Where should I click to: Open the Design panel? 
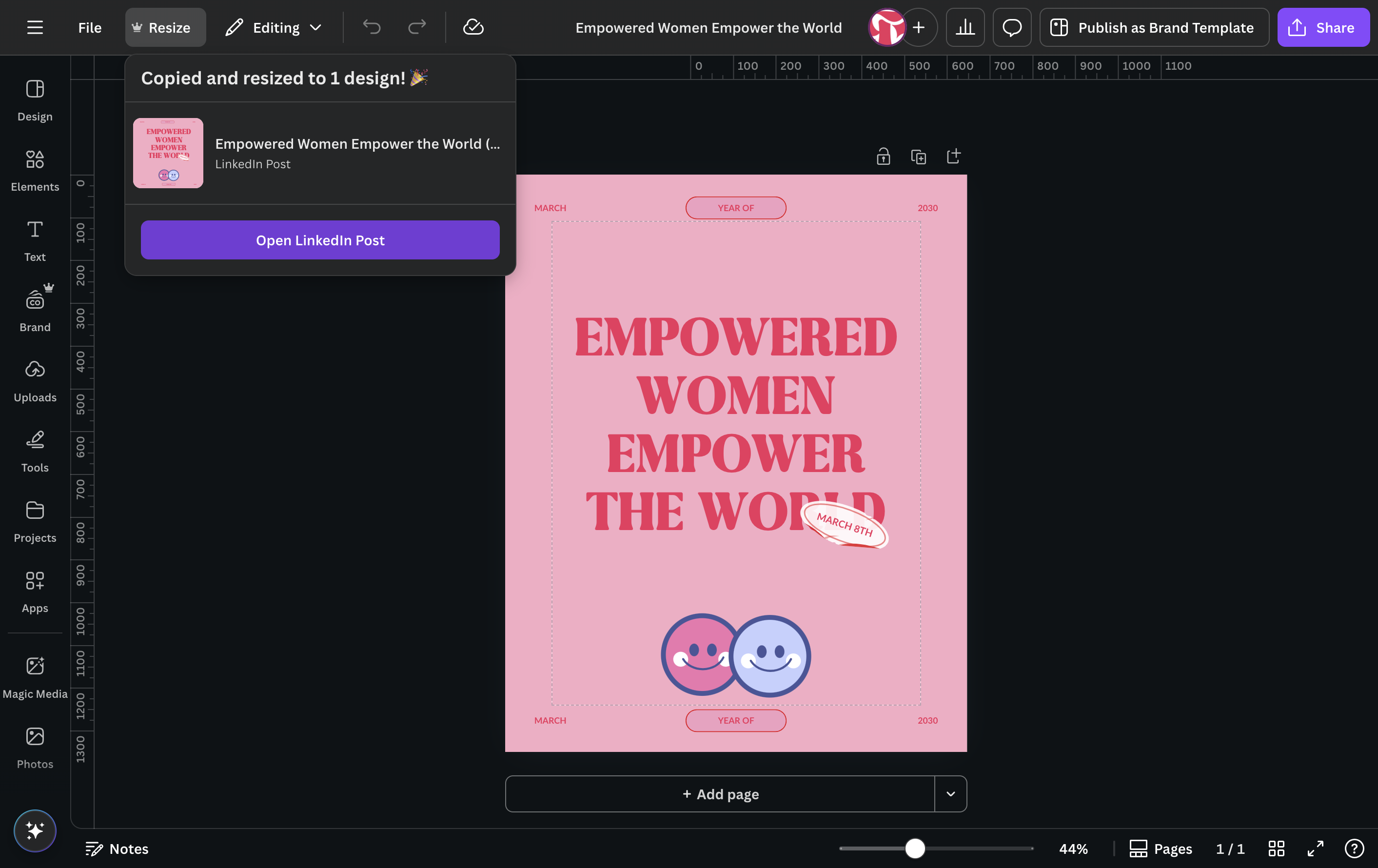coord(35,100)
